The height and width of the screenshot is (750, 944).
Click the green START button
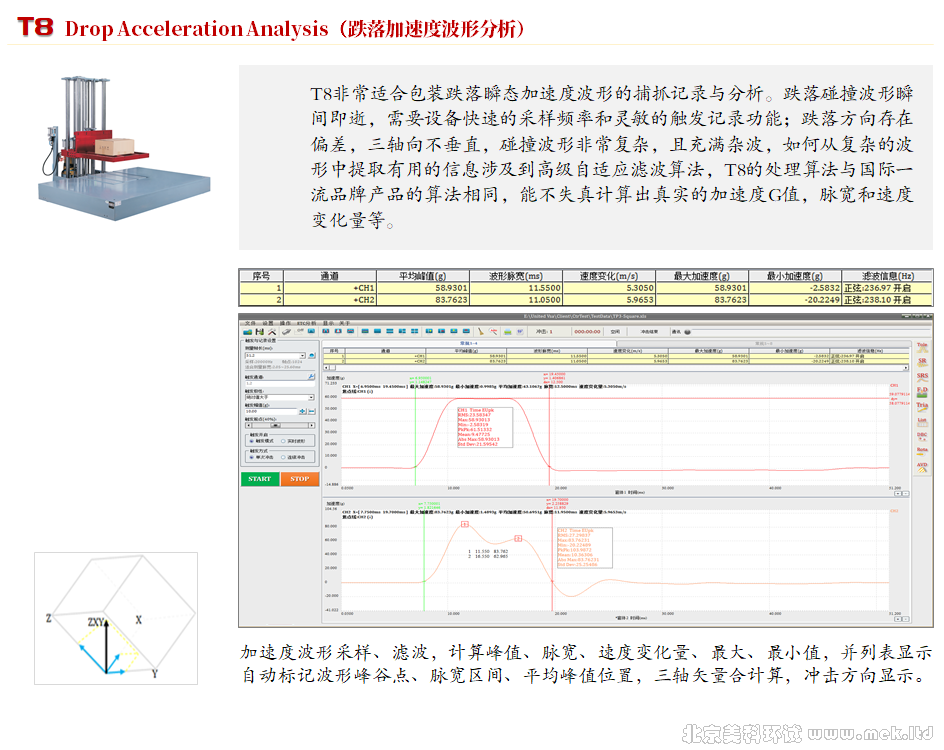pyautogui.click(x=260, y=479)
